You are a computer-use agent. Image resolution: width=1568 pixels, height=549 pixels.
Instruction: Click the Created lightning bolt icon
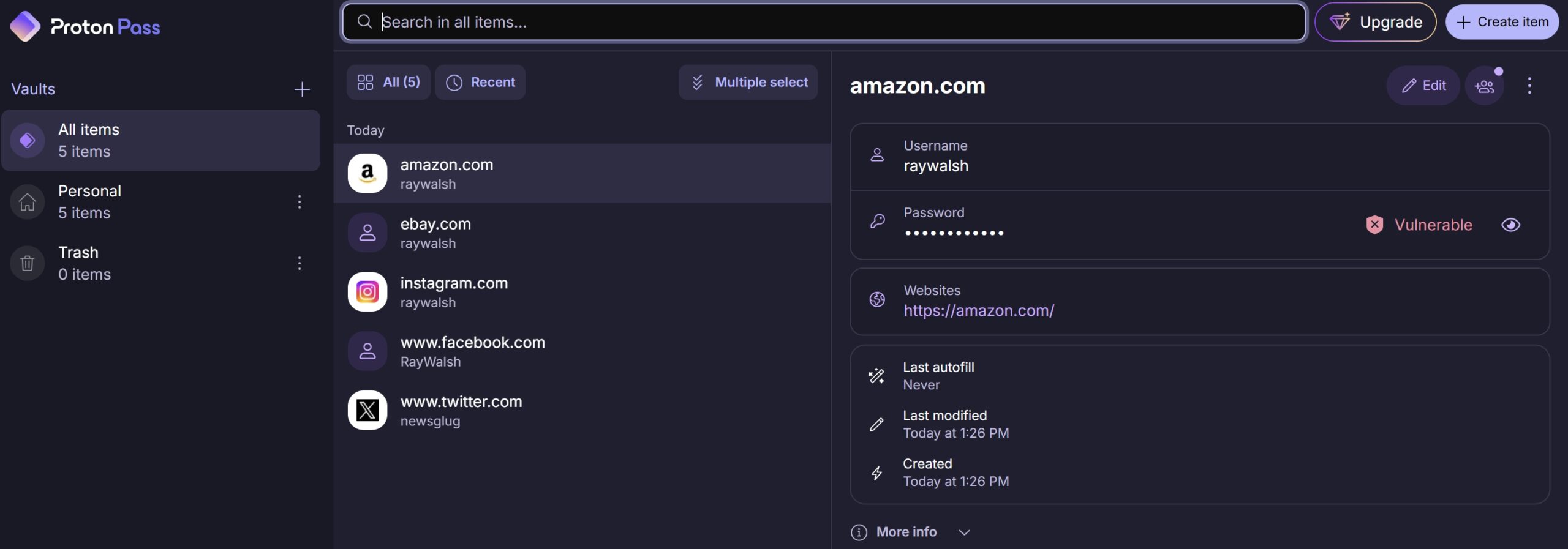click(876, 472)
